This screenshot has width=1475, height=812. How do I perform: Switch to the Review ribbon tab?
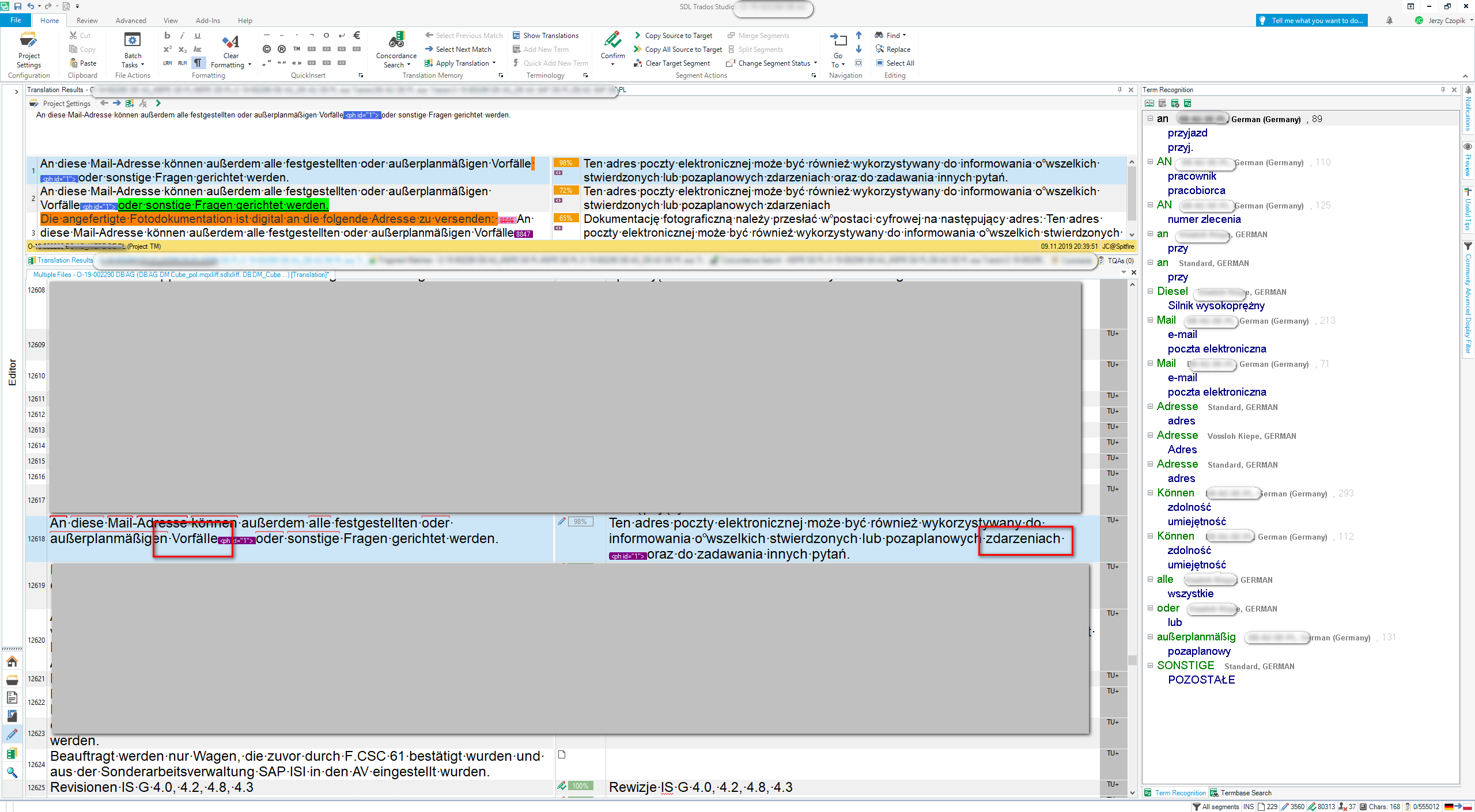(x=87, y=21)
